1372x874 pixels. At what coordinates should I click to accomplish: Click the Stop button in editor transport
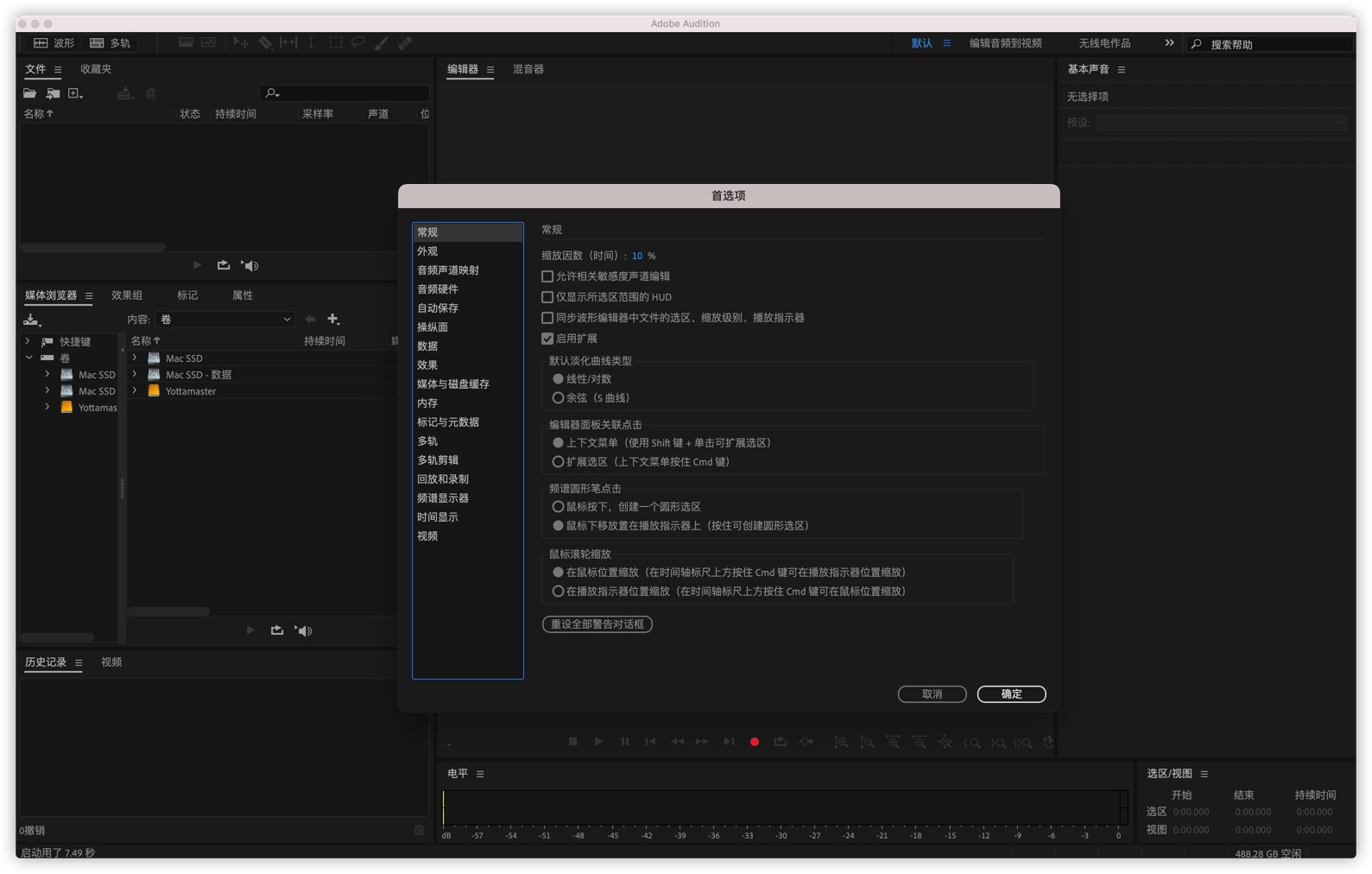tap(572, 742)
